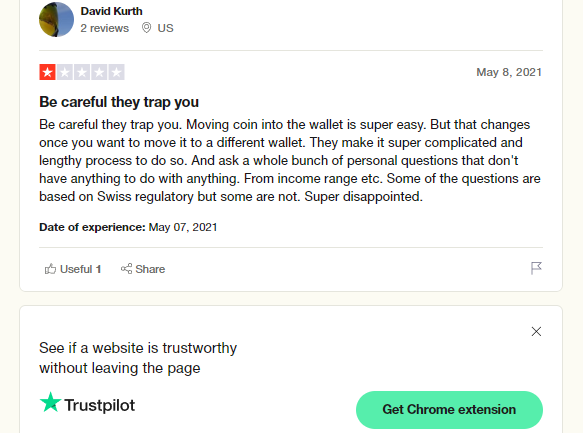Click the Trustpilot wordmark

[x=100, y=405]
